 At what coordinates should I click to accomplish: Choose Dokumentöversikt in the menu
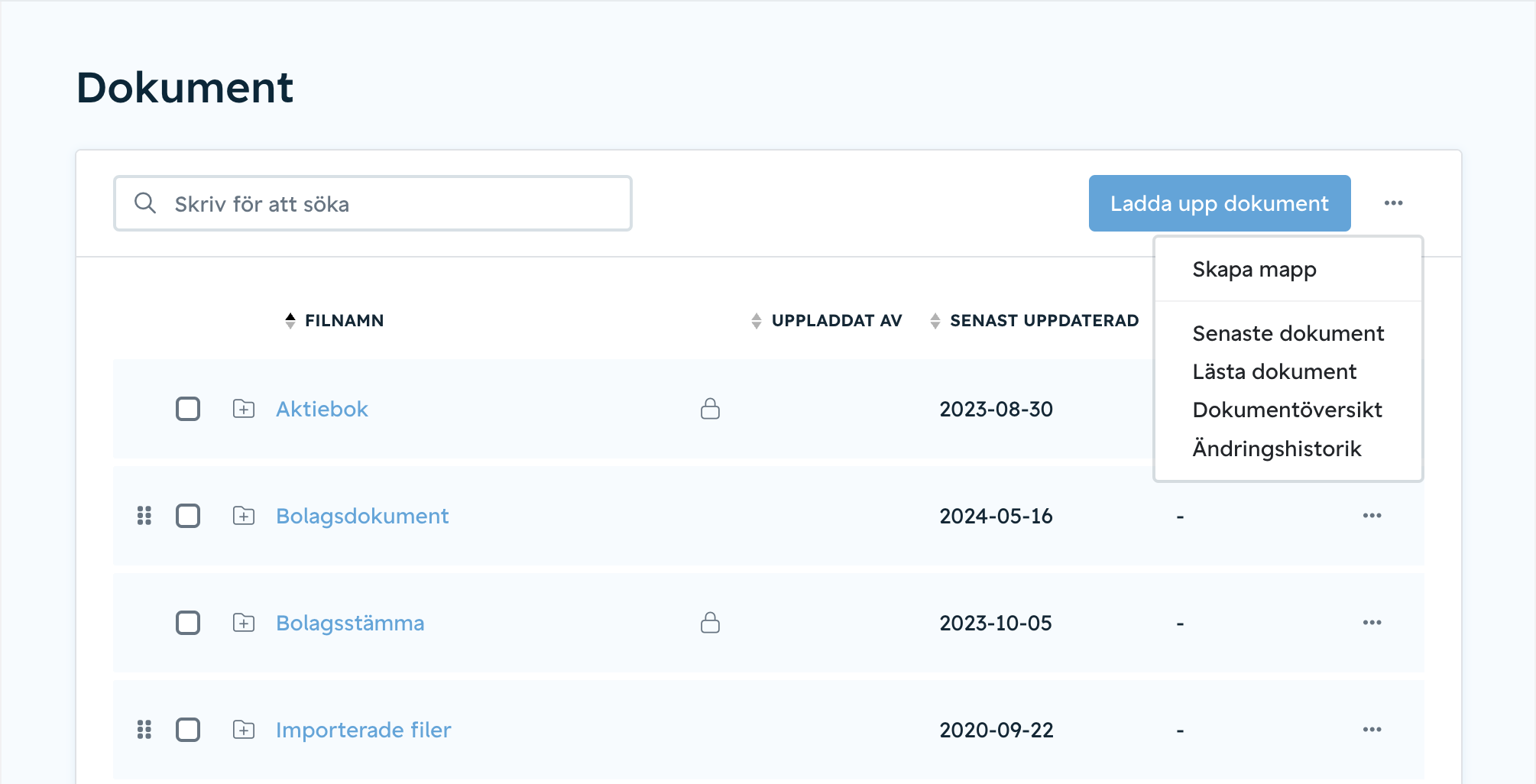1287,410
